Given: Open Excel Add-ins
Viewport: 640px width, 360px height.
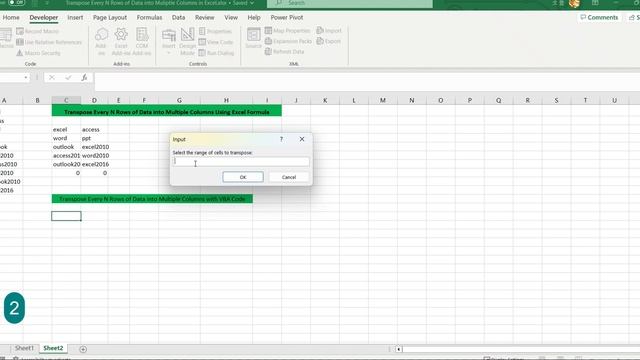Looking at the screenshot, I should (x=121, y=42).
